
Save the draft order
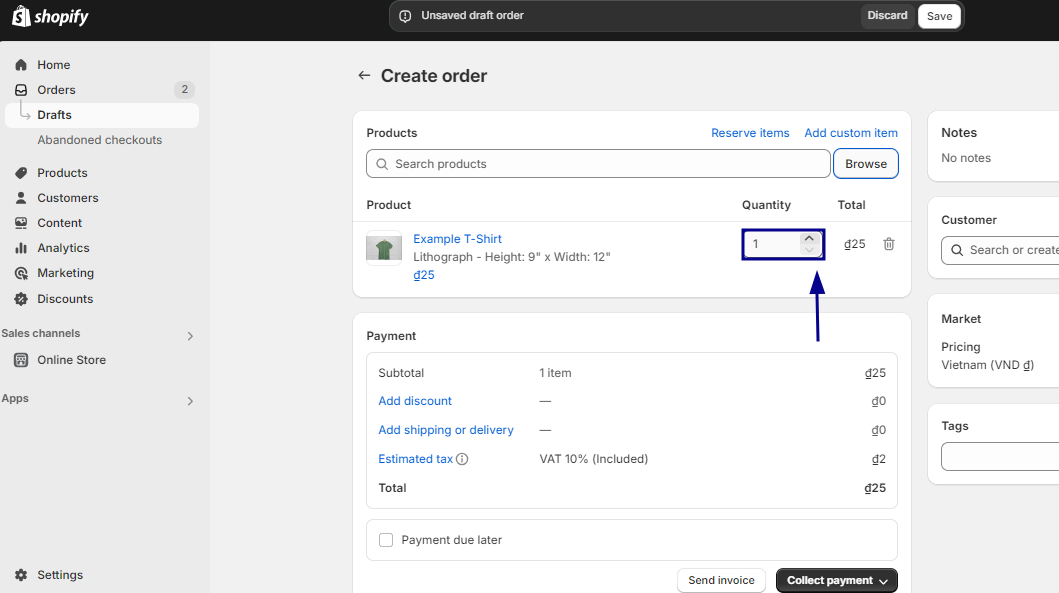[x=939, y=16]
